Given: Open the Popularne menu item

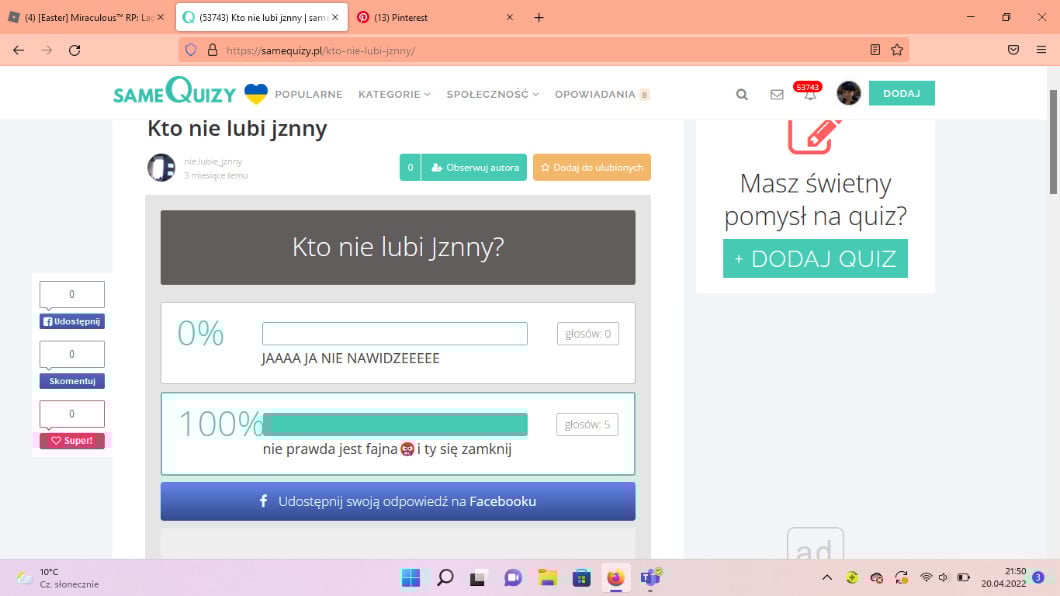Looking at the screenshot, I should pos(308,94).
